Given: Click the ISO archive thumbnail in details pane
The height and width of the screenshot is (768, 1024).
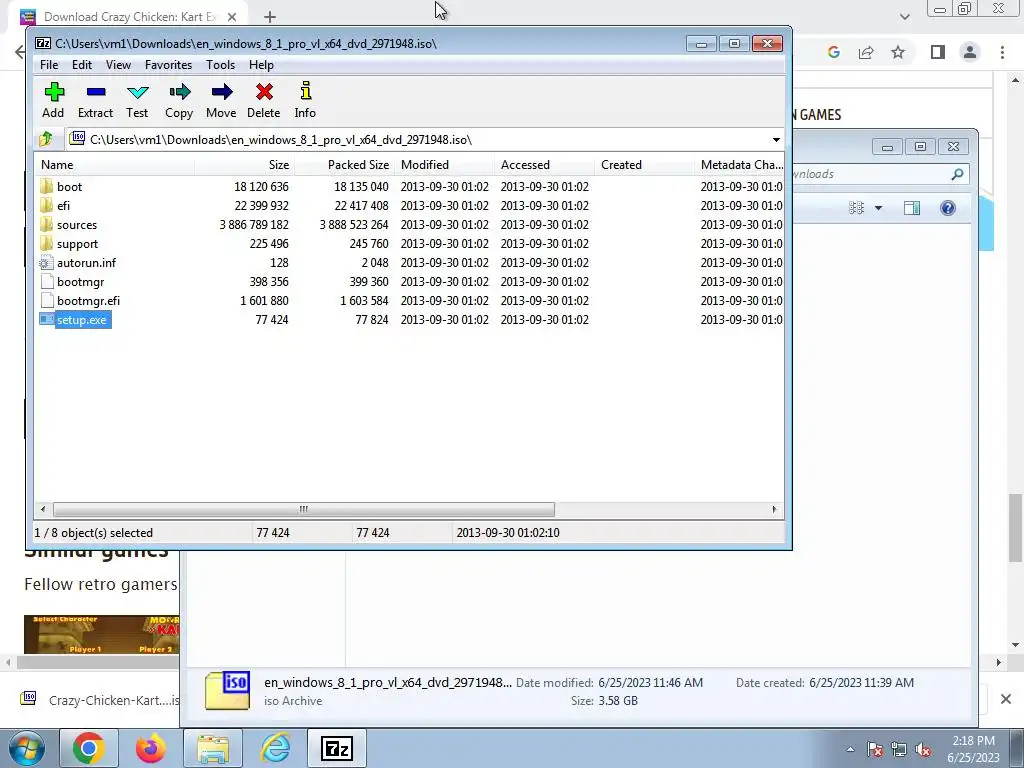Looking at the screenshot, I should point(227,691).
